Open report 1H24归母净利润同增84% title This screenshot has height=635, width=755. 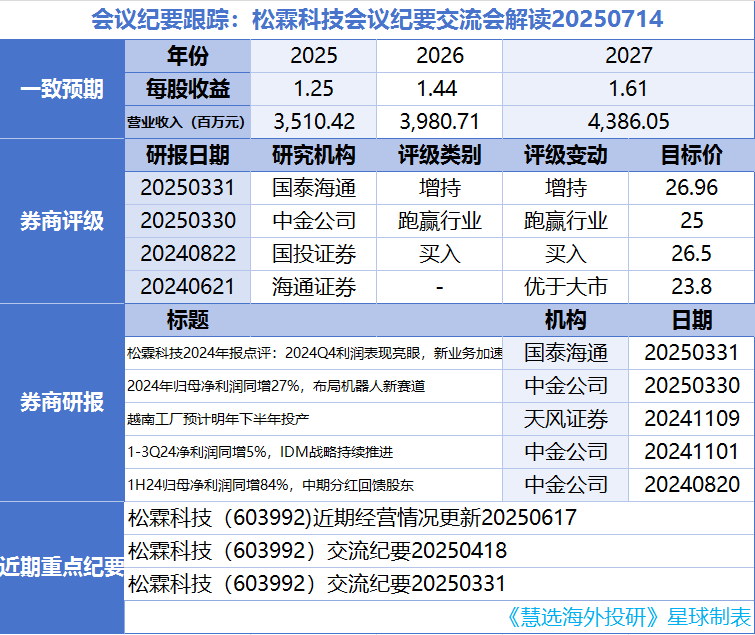click(x=313, y=485)
